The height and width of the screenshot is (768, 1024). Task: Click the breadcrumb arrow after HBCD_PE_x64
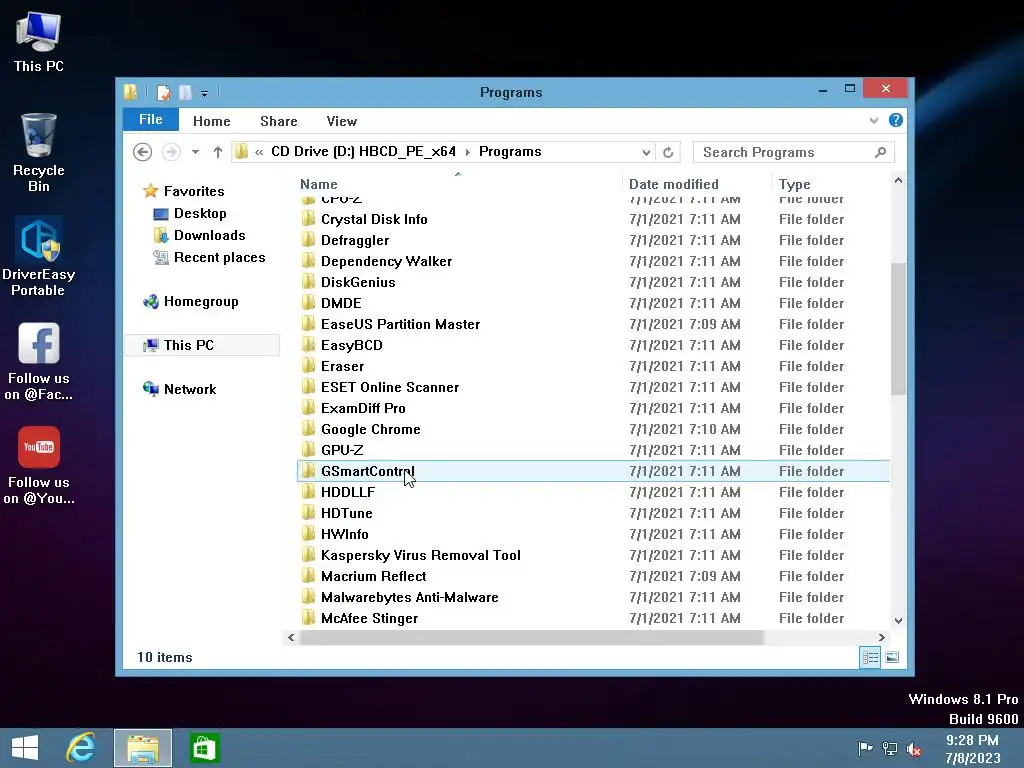point(468,152)
